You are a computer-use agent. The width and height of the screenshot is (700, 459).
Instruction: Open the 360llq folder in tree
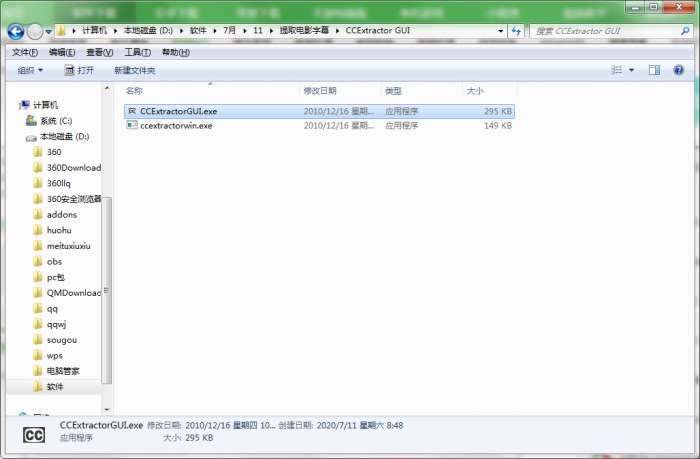pyautogui.click(x=58, y=183)
